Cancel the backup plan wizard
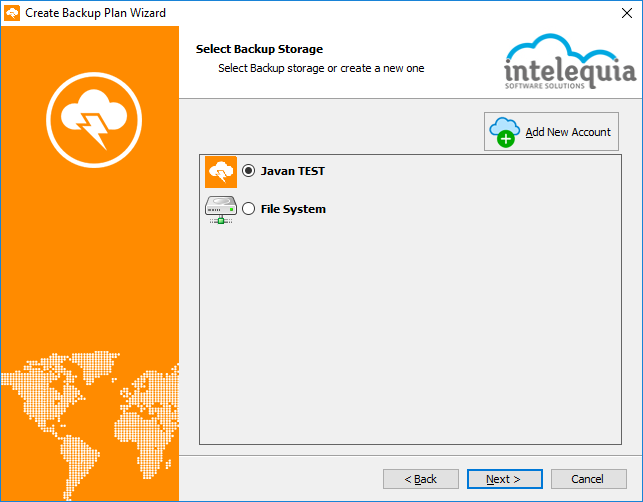The height and width of the screenshot is (502, 643). [x=588, y=479]
